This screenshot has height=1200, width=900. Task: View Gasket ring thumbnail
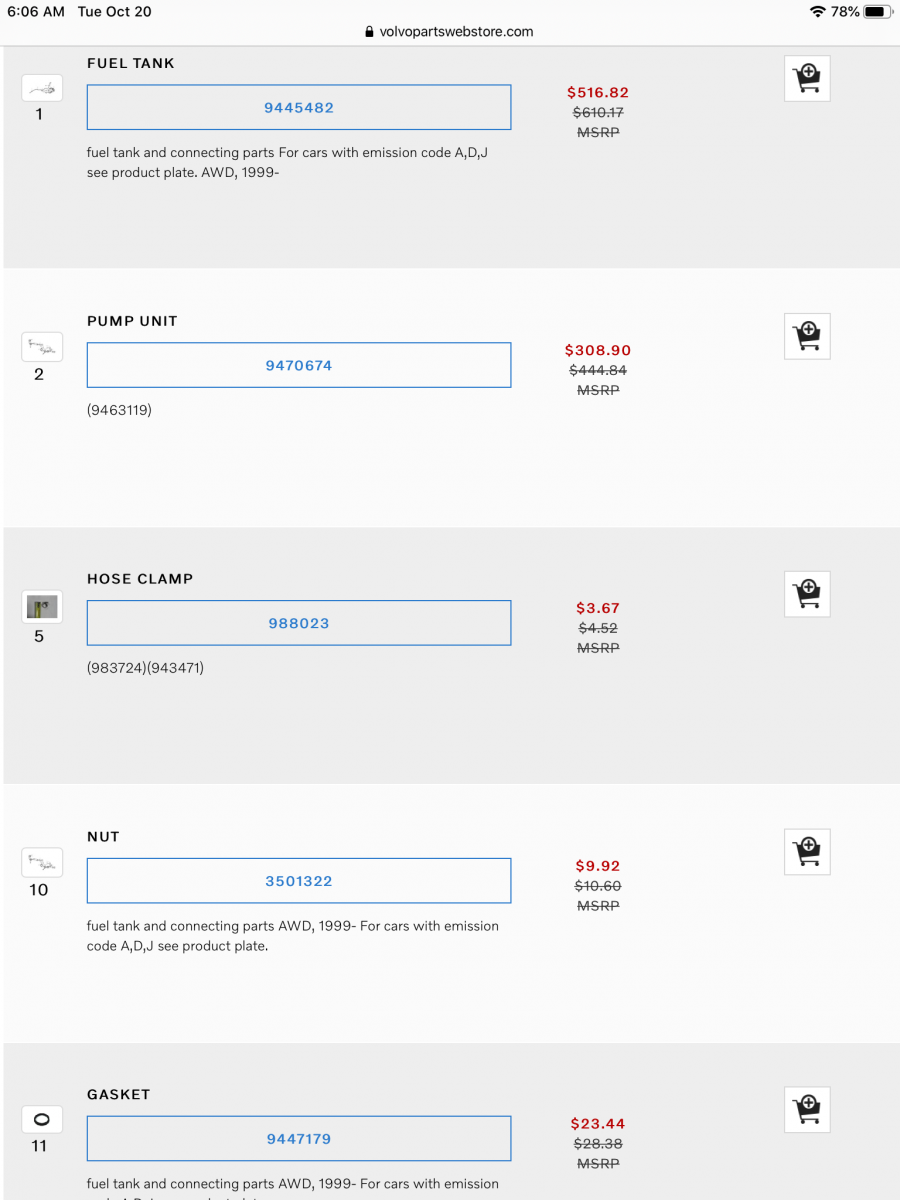(42, 1119)
